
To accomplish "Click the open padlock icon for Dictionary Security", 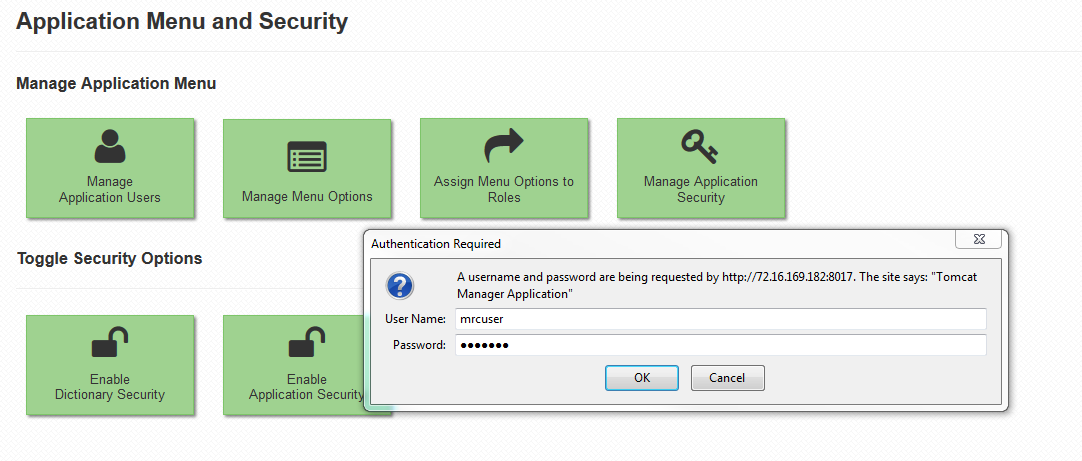I will (x=110, y=343).
